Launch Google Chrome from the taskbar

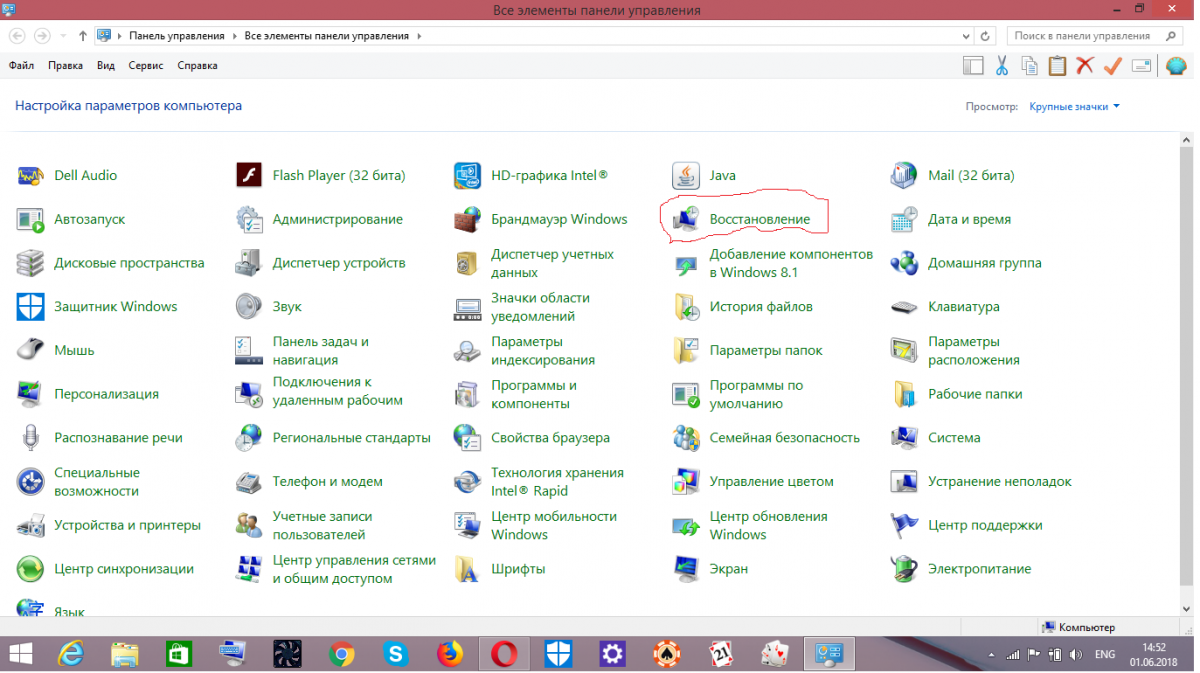click(342, 654)
